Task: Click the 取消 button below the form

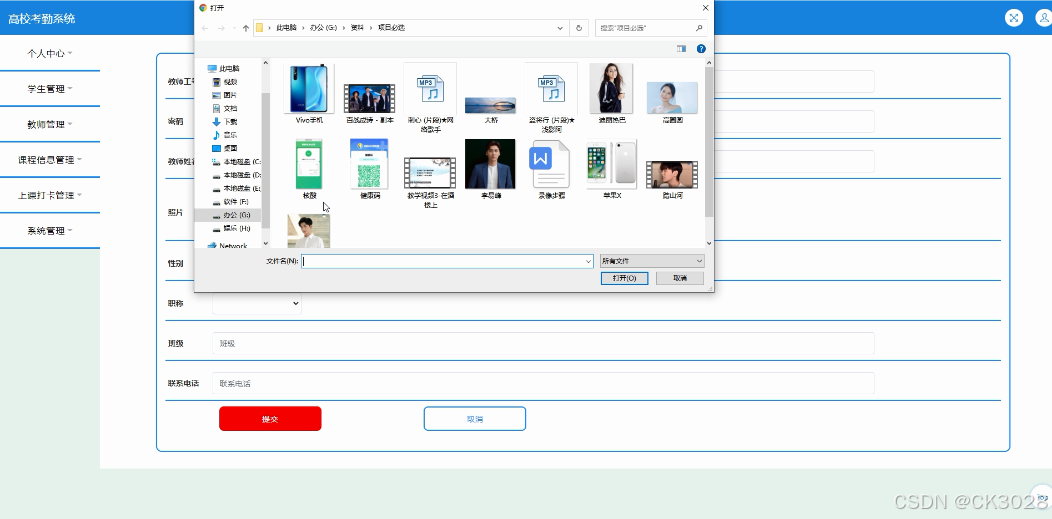Action: pyautogui.click(x=475, y=419)
